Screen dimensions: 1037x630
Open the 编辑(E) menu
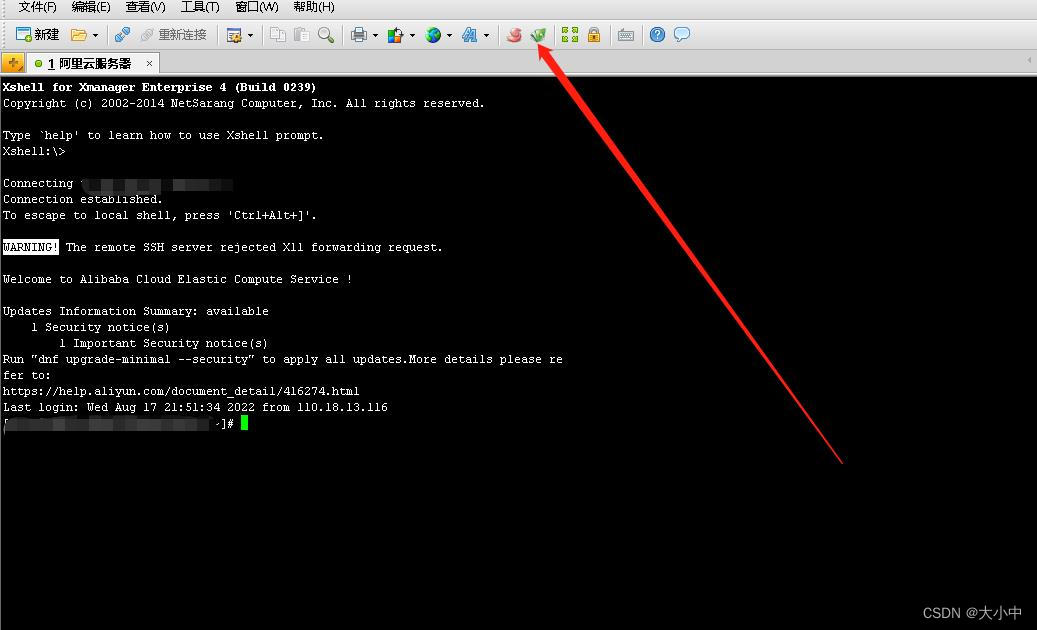(x=91, y=7)
